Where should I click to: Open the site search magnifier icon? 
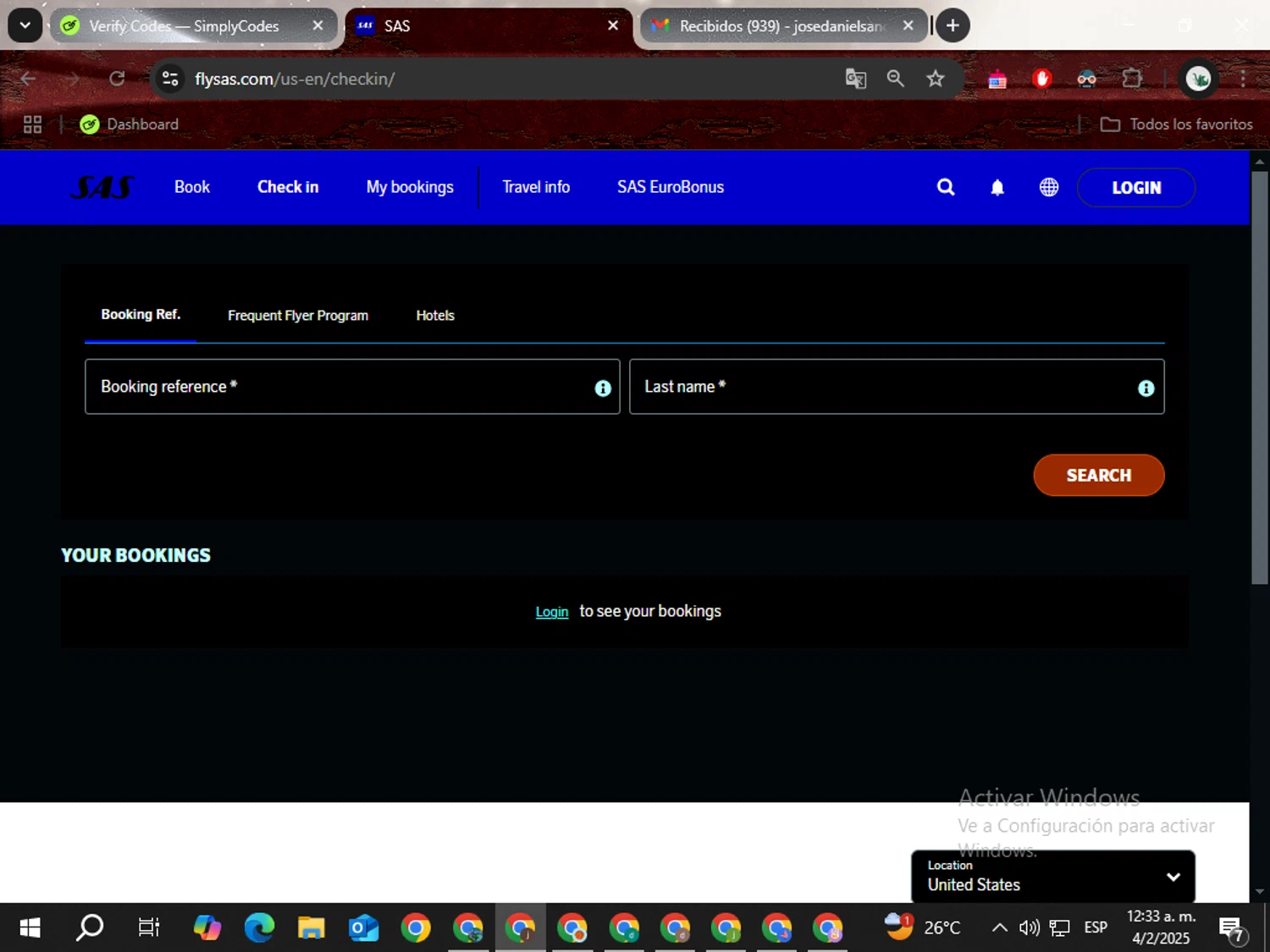[946, 187]
